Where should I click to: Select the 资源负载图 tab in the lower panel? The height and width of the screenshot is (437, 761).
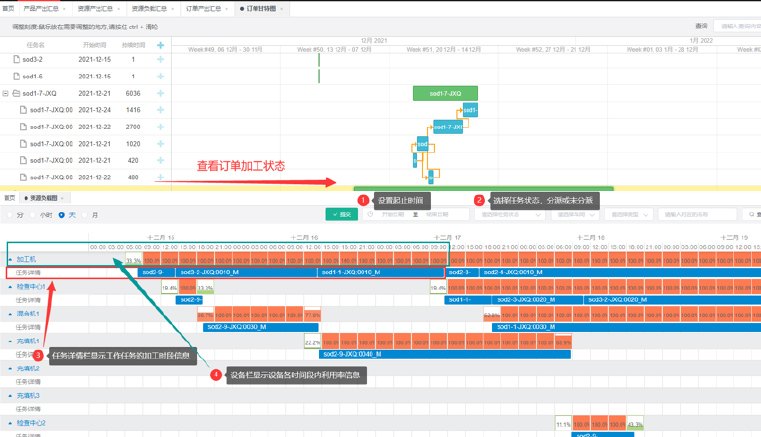point(44,198)
